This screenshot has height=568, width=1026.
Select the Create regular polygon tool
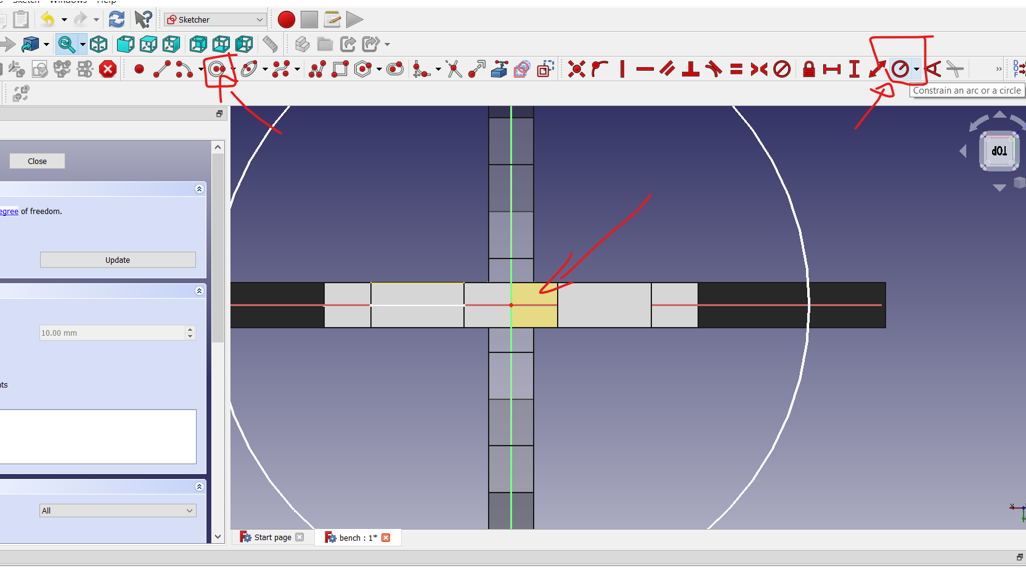363,69
